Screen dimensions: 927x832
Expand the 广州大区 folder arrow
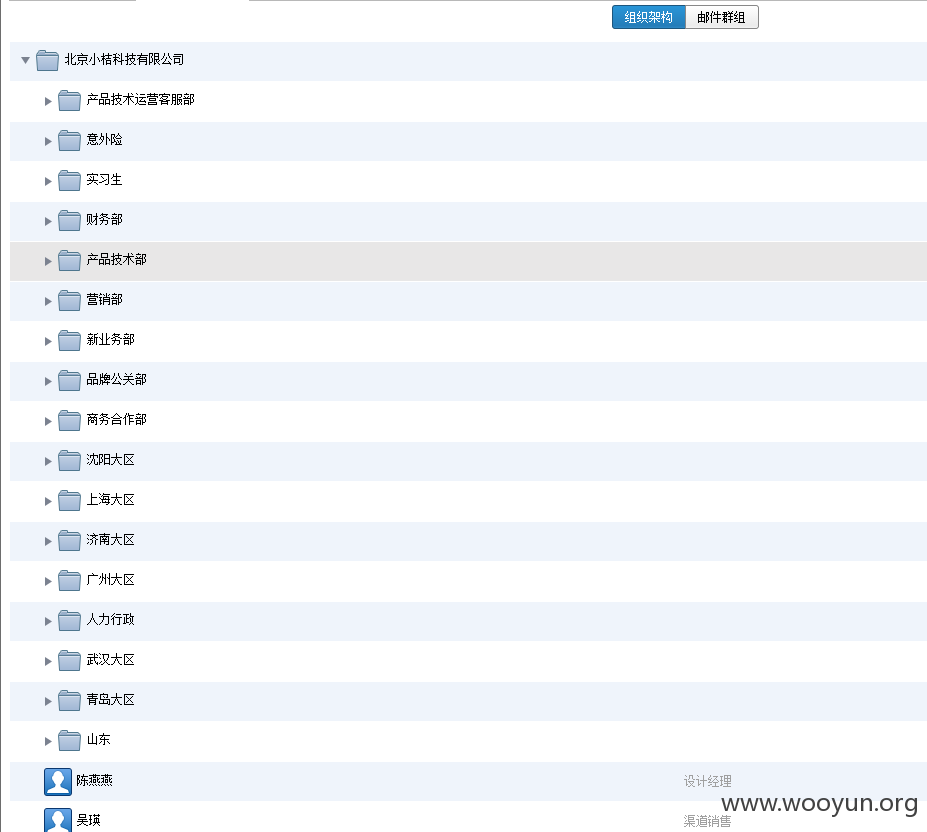(x=48, y=581)
